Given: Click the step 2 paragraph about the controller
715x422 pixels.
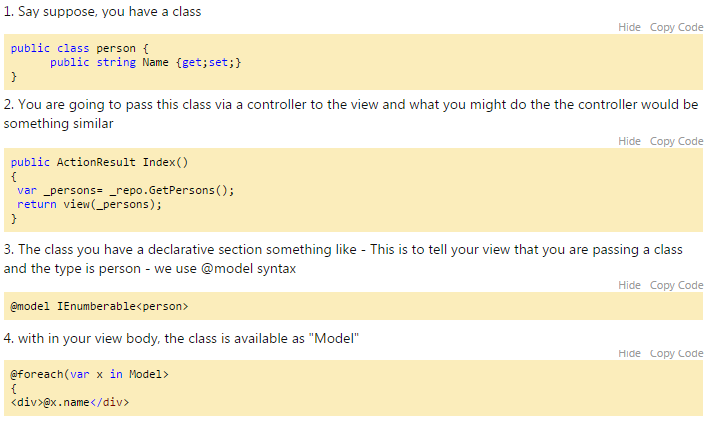Looking at the screenshot, I should pos(351,114).
